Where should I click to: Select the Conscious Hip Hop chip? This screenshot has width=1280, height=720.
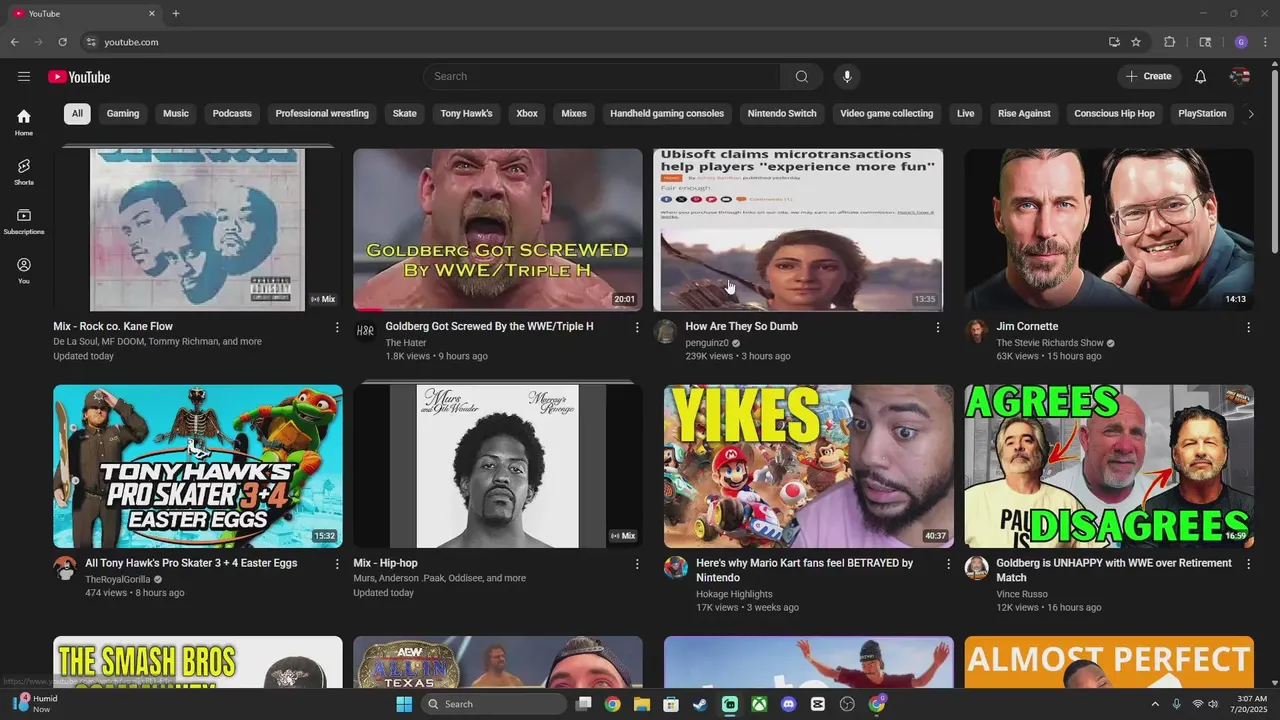1114,114
